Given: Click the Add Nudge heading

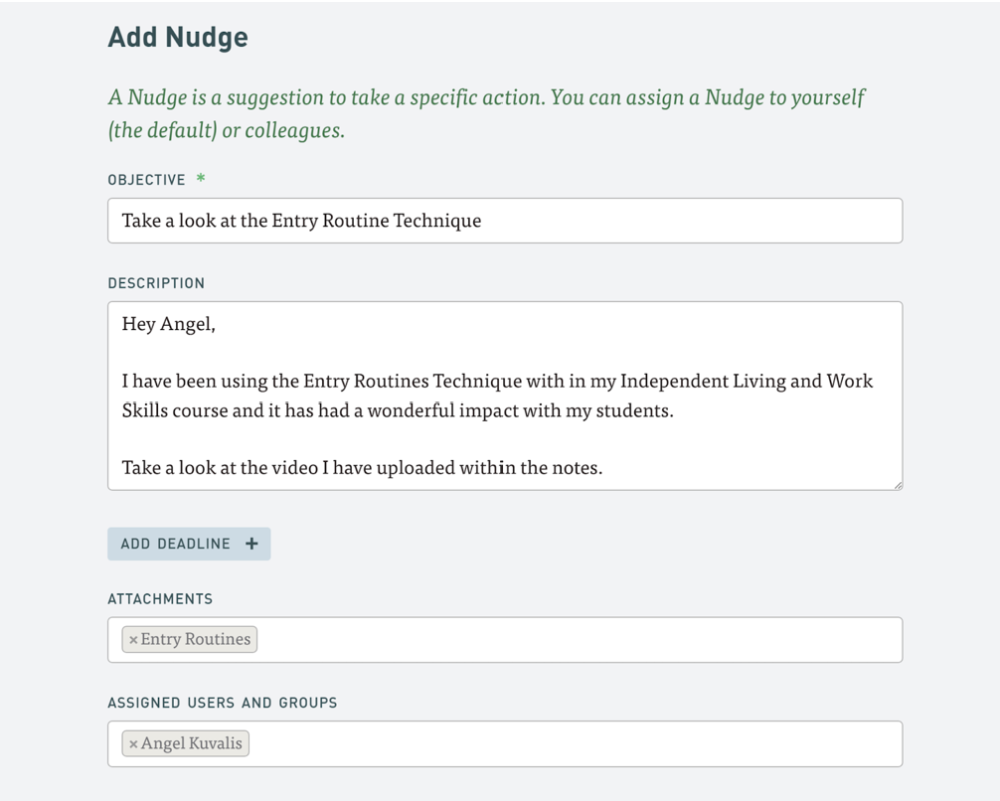Looking at the screenshot, I should [x=178, y=38].
